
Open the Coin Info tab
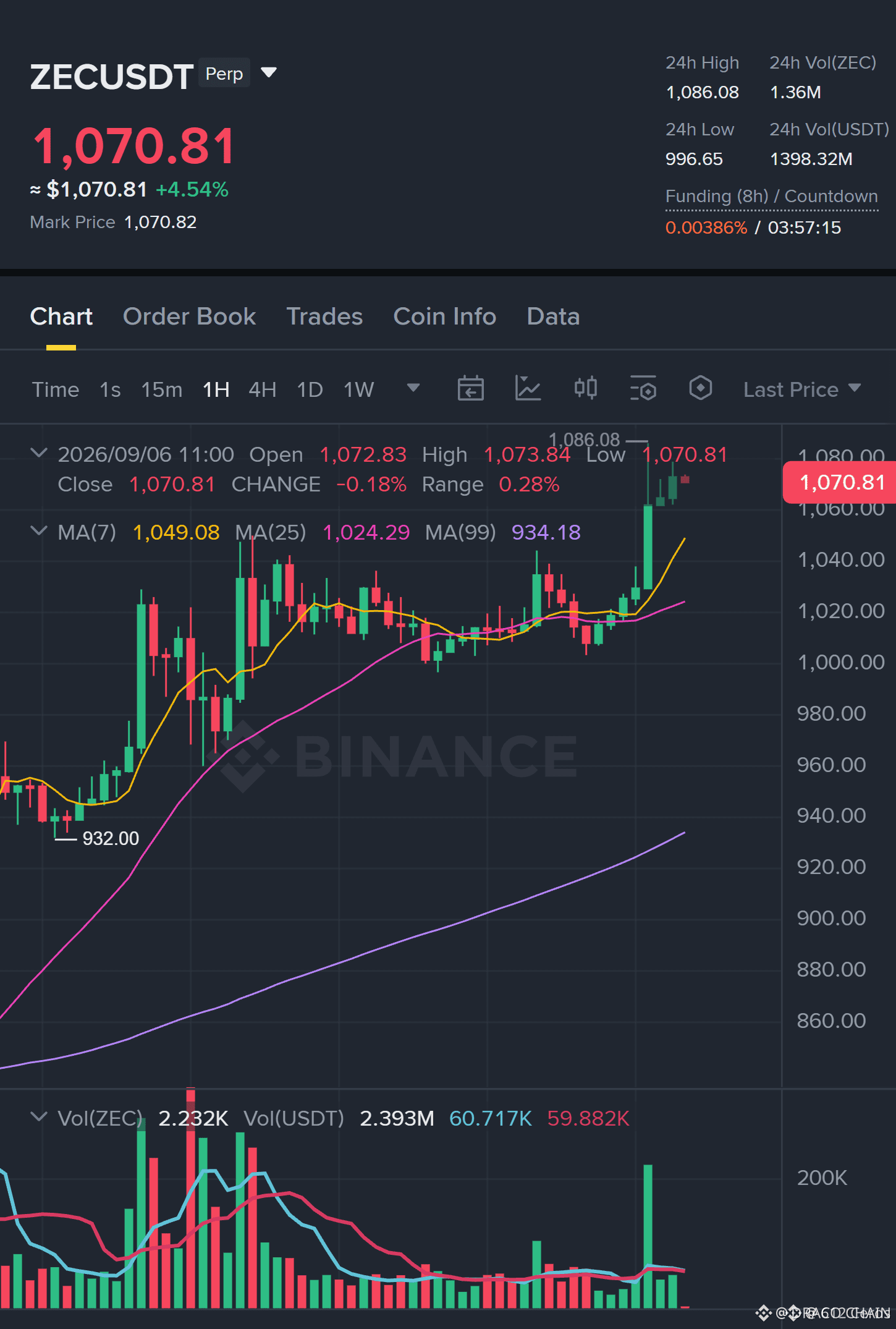(x=444, y=316)
